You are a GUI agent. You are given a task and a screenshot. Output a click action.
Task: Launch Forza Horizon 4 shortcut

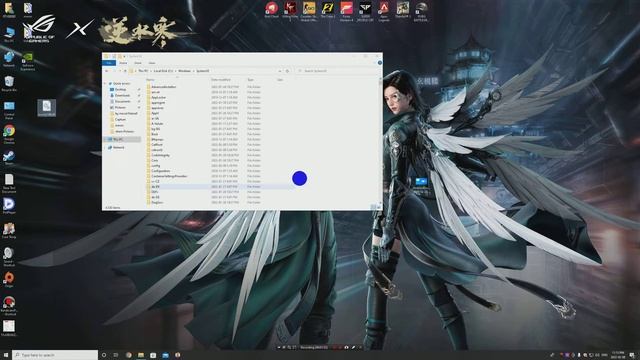[347, 11]
